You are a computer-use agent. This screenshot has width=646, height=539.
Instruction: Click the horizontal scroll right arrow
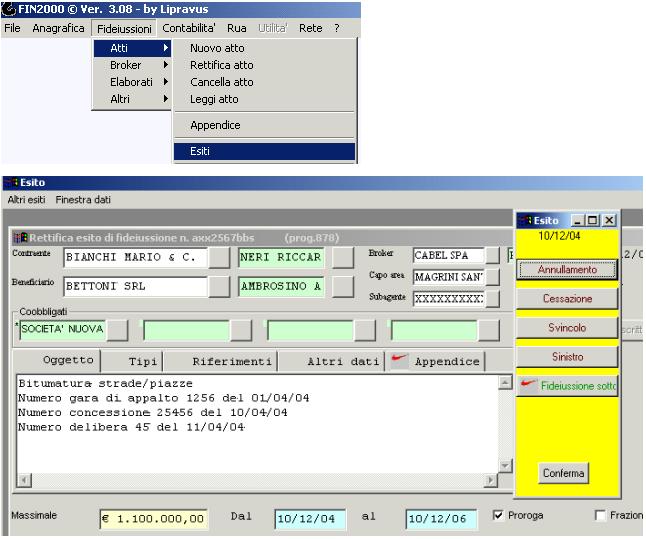[491, 480]
